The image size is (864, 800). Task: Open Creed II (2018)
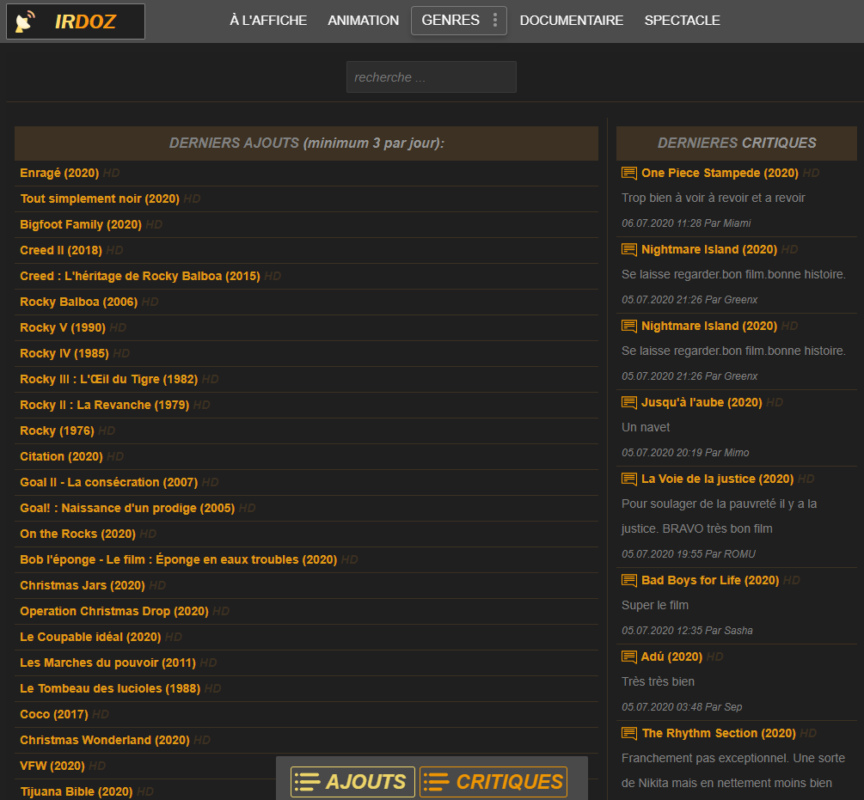pyautogui.click(x=61, y=250)
